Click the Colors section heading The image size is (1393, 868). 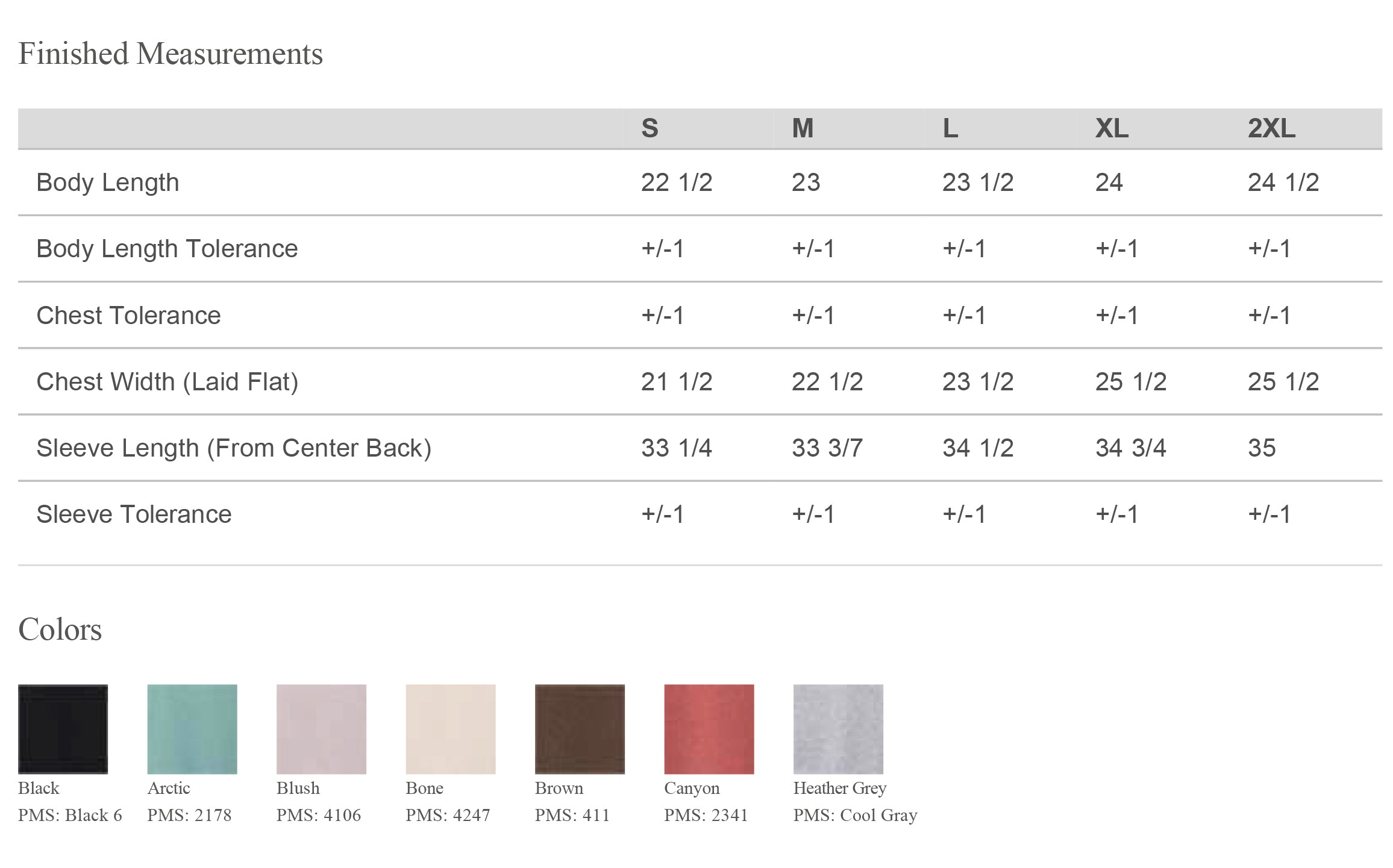pos(60,629)
